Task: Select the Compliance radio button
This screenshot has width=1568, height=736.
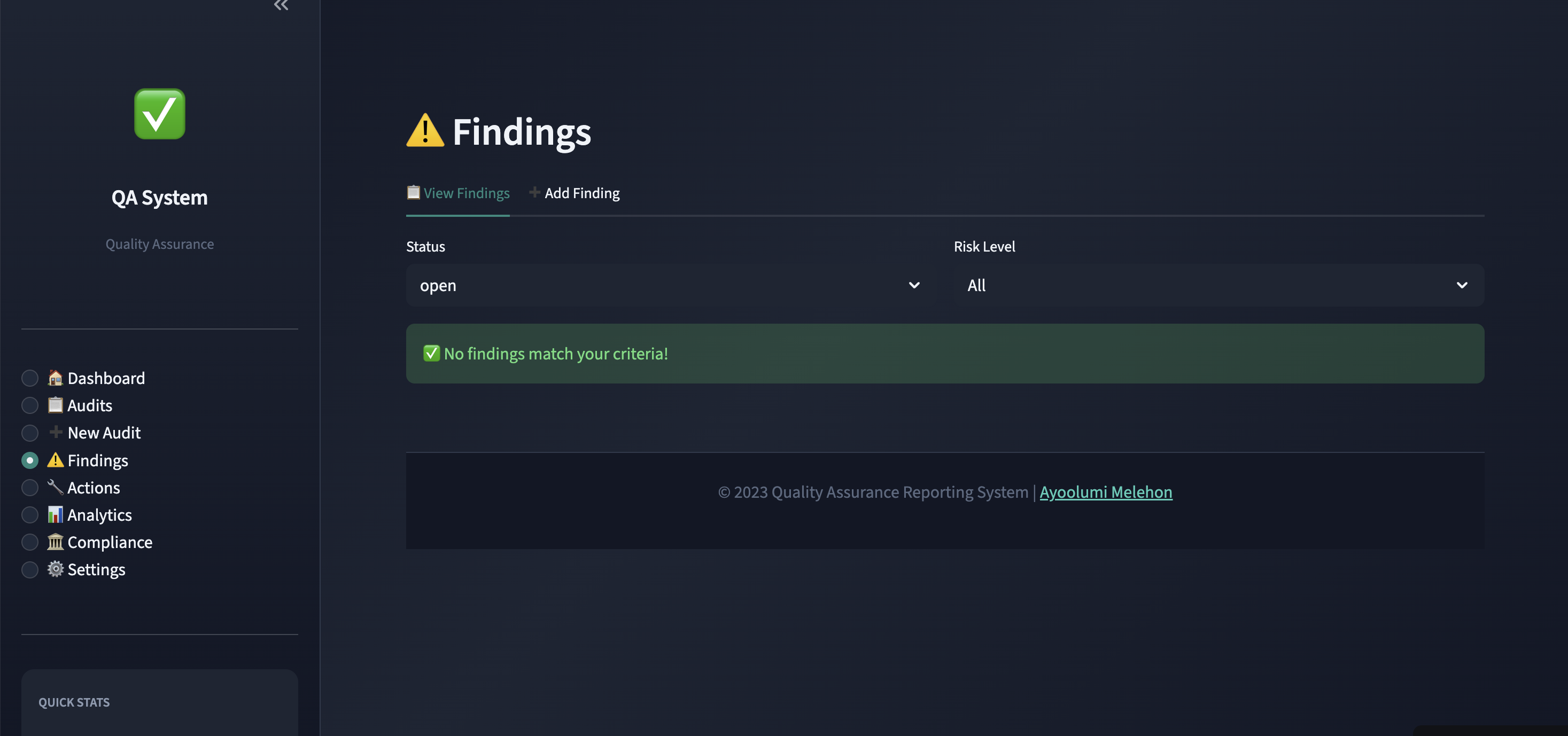Action: [x=30, y=542]
